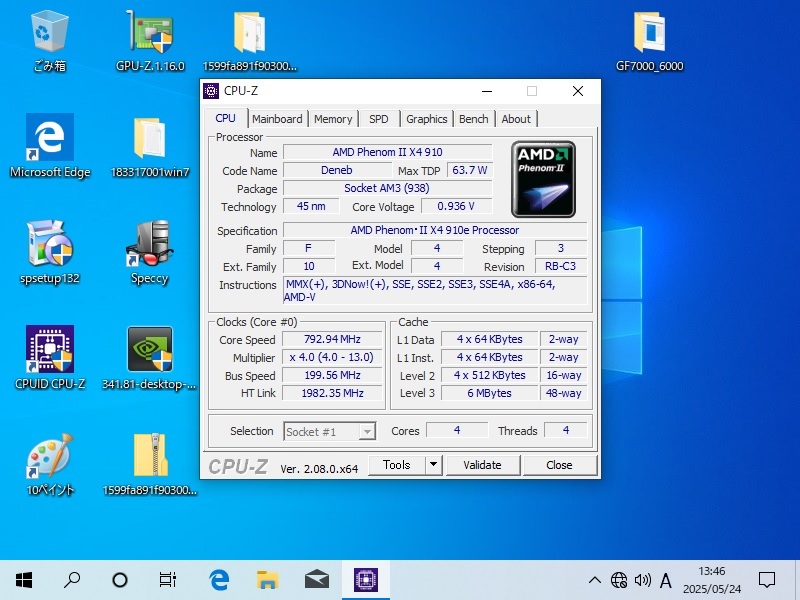
Task: Select the GF7000_6000 folder on the desktop
Action: click(x=649, y=41)
